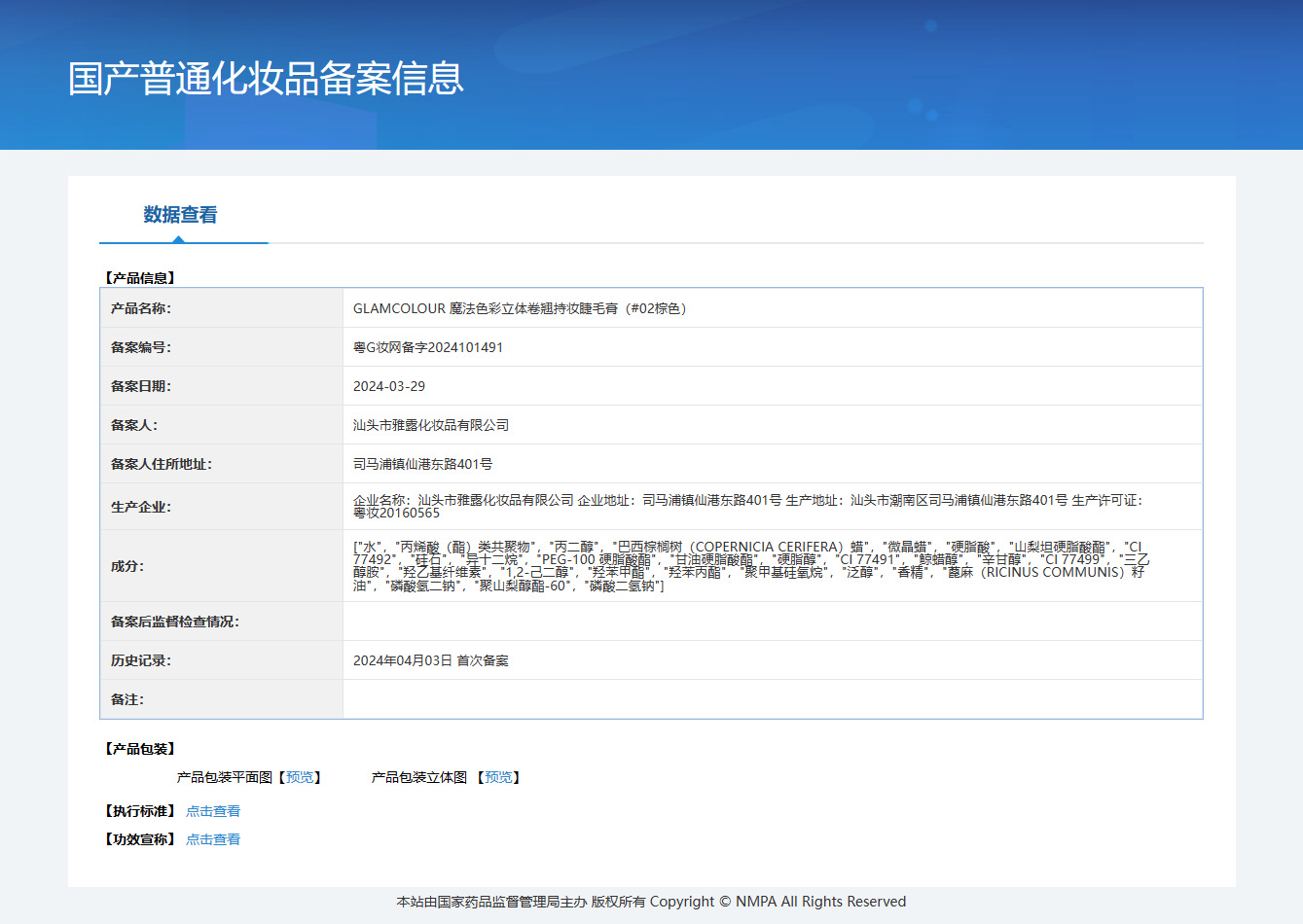
Task: Open 点击查看 link next to 执行标准
Action: click(213, 811)
